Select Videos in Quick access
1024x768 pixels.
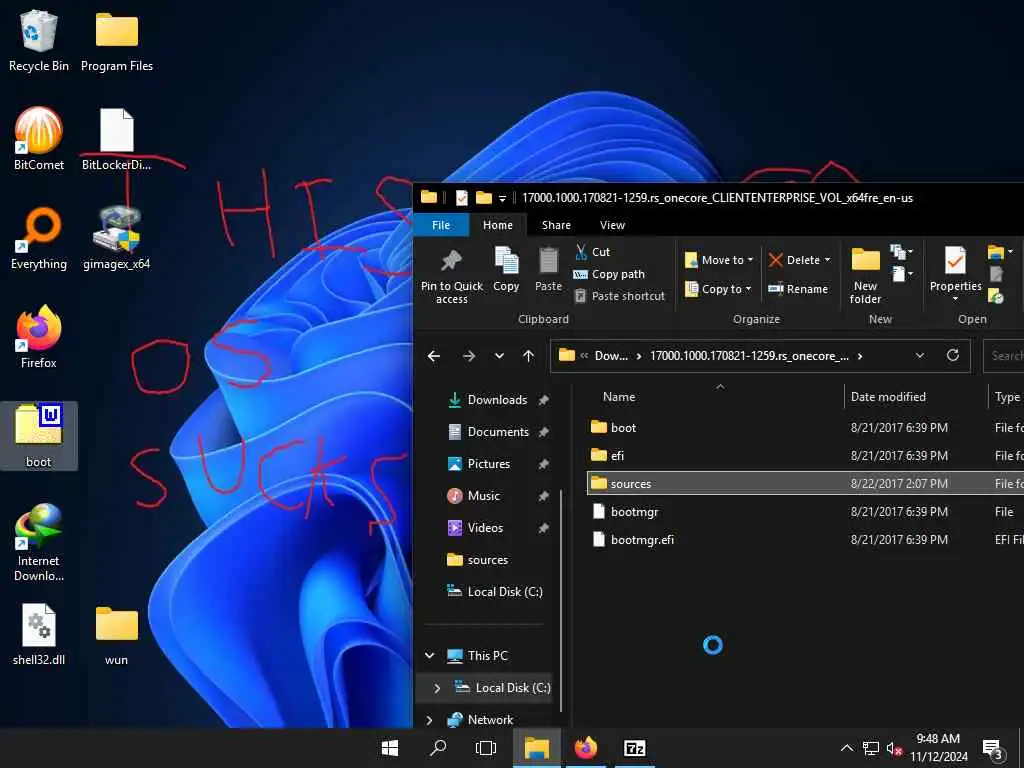click(485, 528)
